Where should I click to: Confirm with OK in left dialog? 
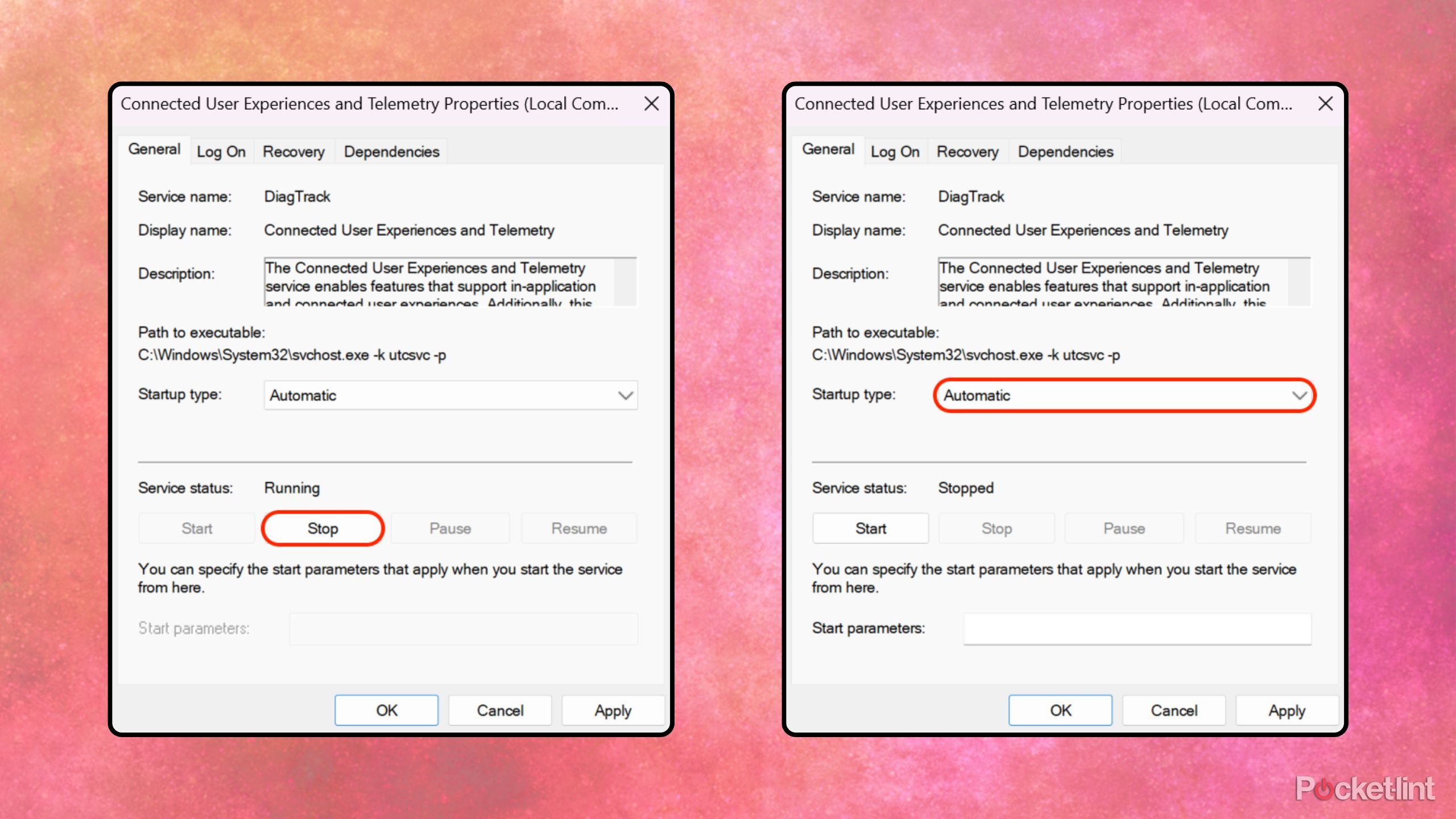pos(387,710)
